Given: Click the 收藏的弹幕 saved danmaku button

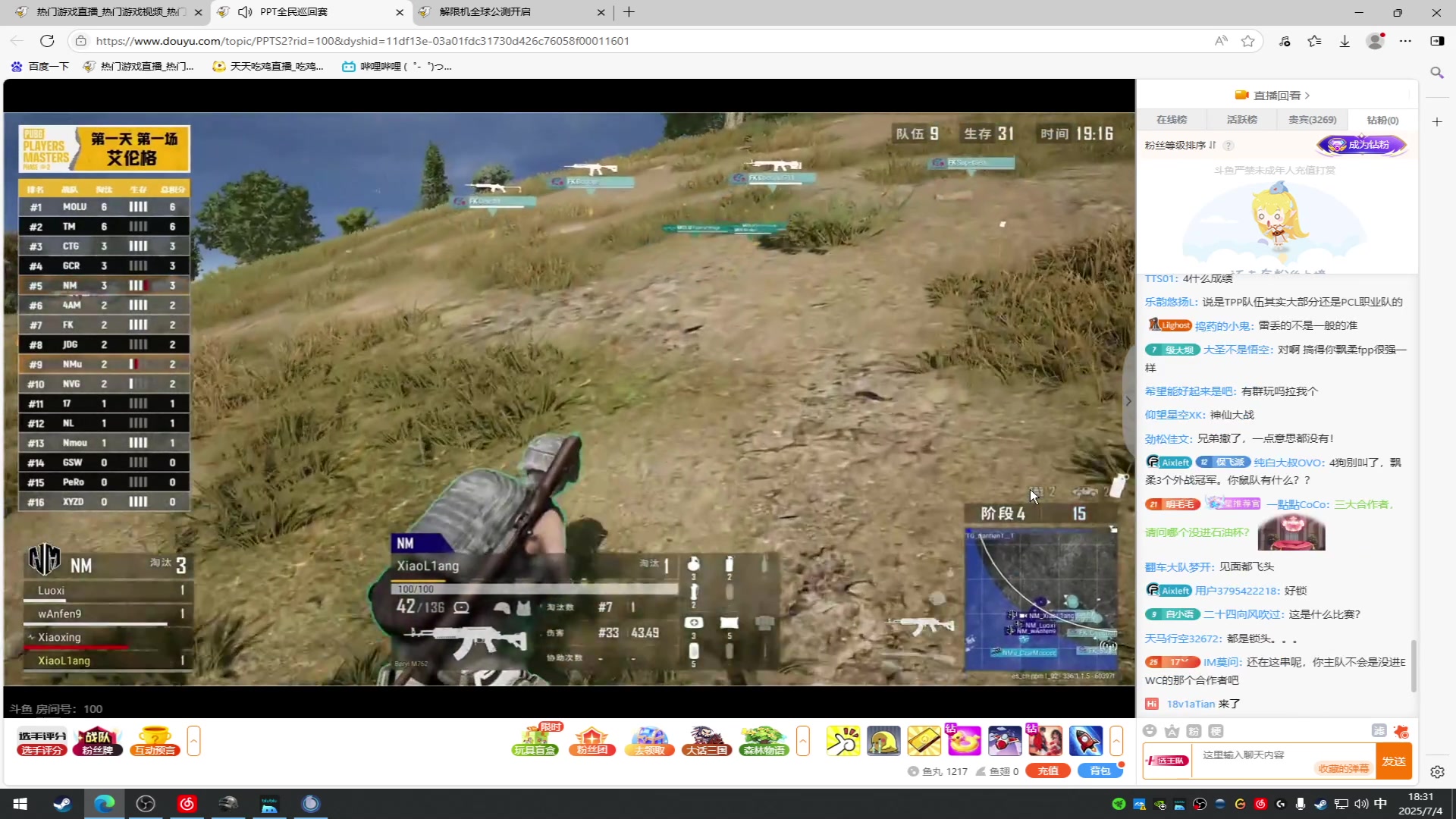Looking at the screenshot, I should (x=1344, y=769).
